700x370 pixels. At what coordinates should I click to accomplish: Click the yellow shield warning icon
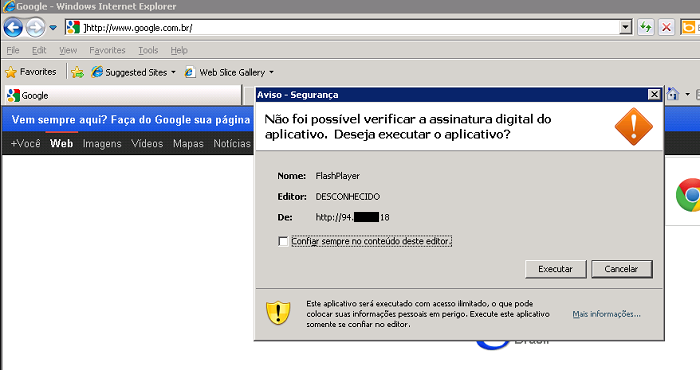pos(278,312)
